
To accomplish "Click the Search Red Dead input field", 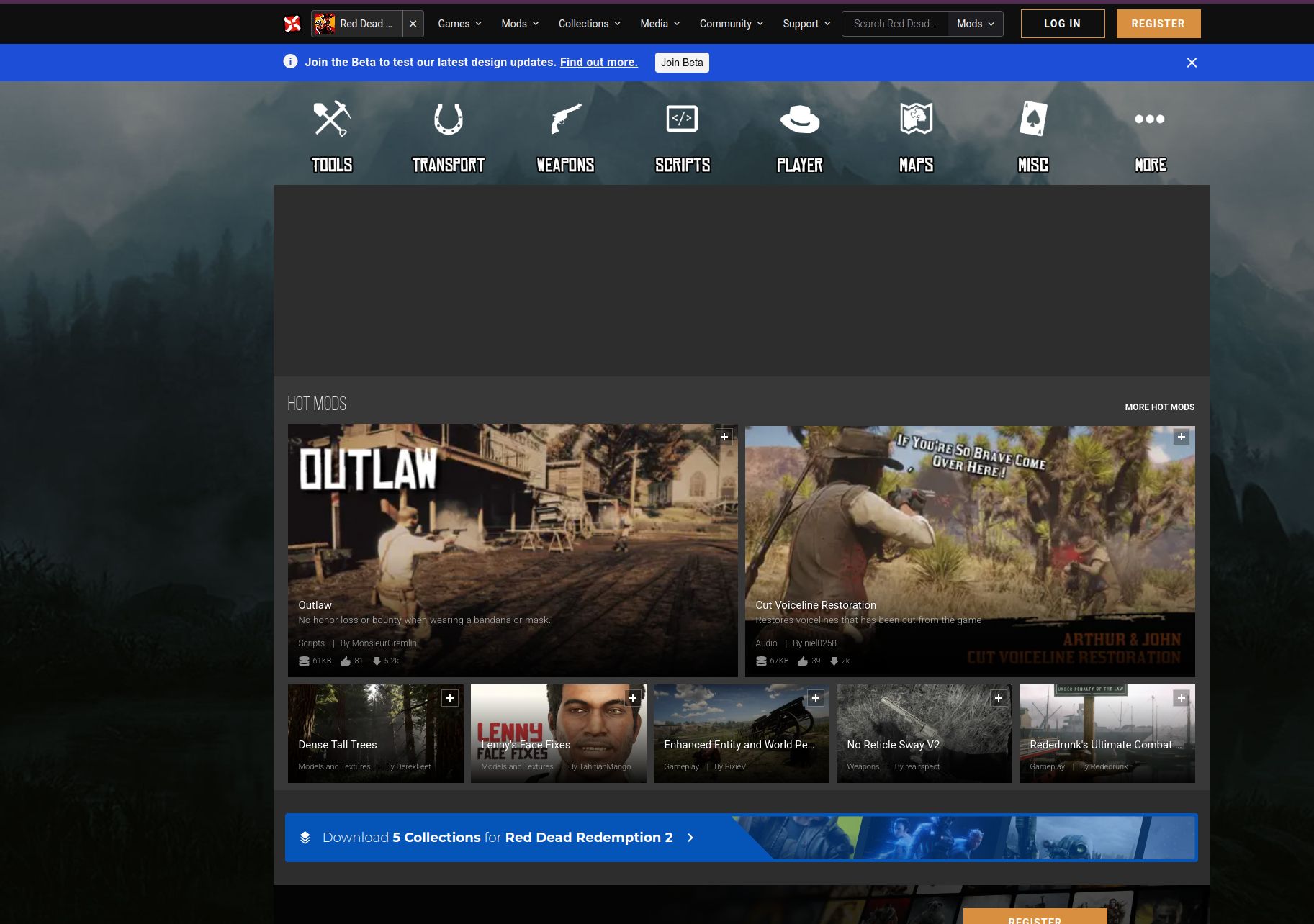I will (895, 24).
